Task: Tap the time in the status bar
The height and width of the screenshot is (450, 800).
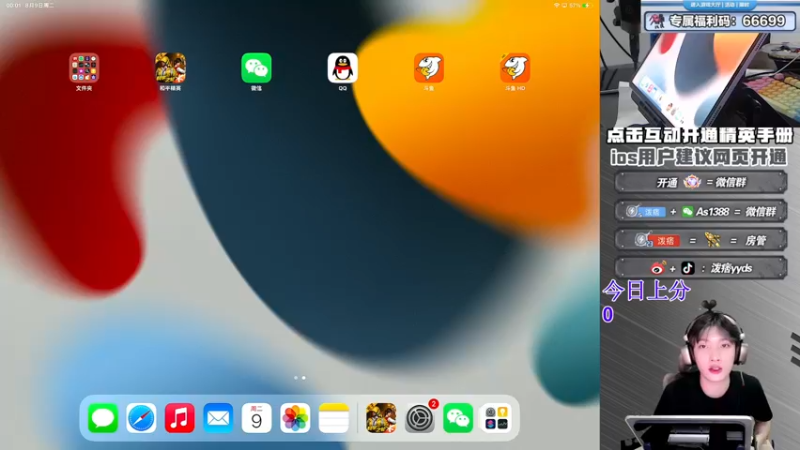Action: coord(14,5)
